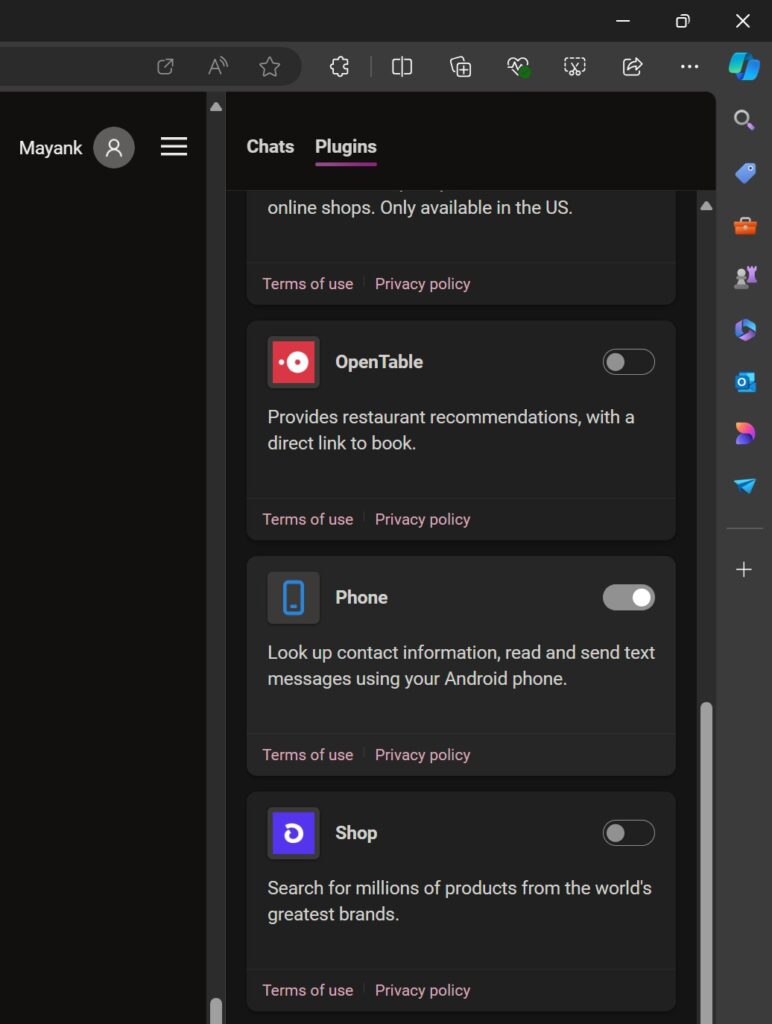Select the Plugins tab
Screen dimensions: 772x1024
point(346,147)
